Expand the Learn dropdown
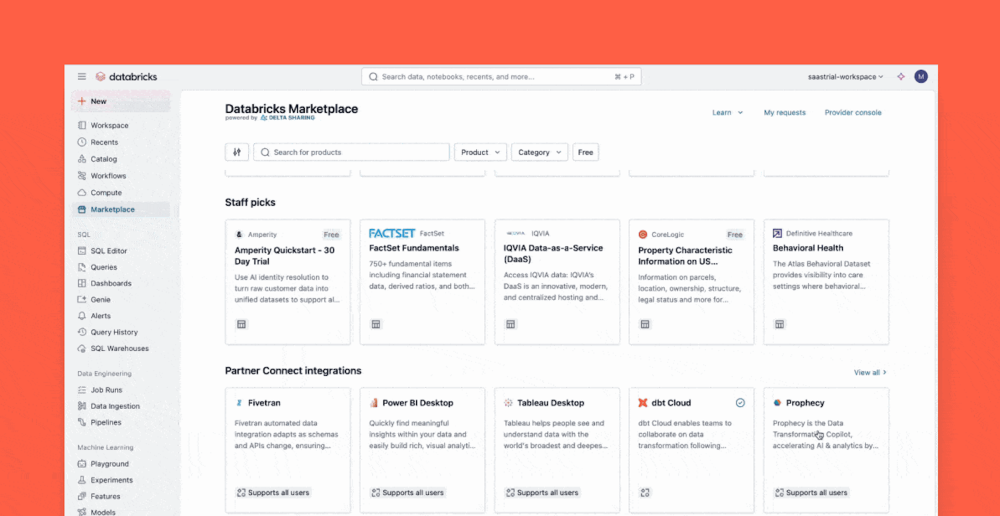1000x516 pixels. [728, 112]
